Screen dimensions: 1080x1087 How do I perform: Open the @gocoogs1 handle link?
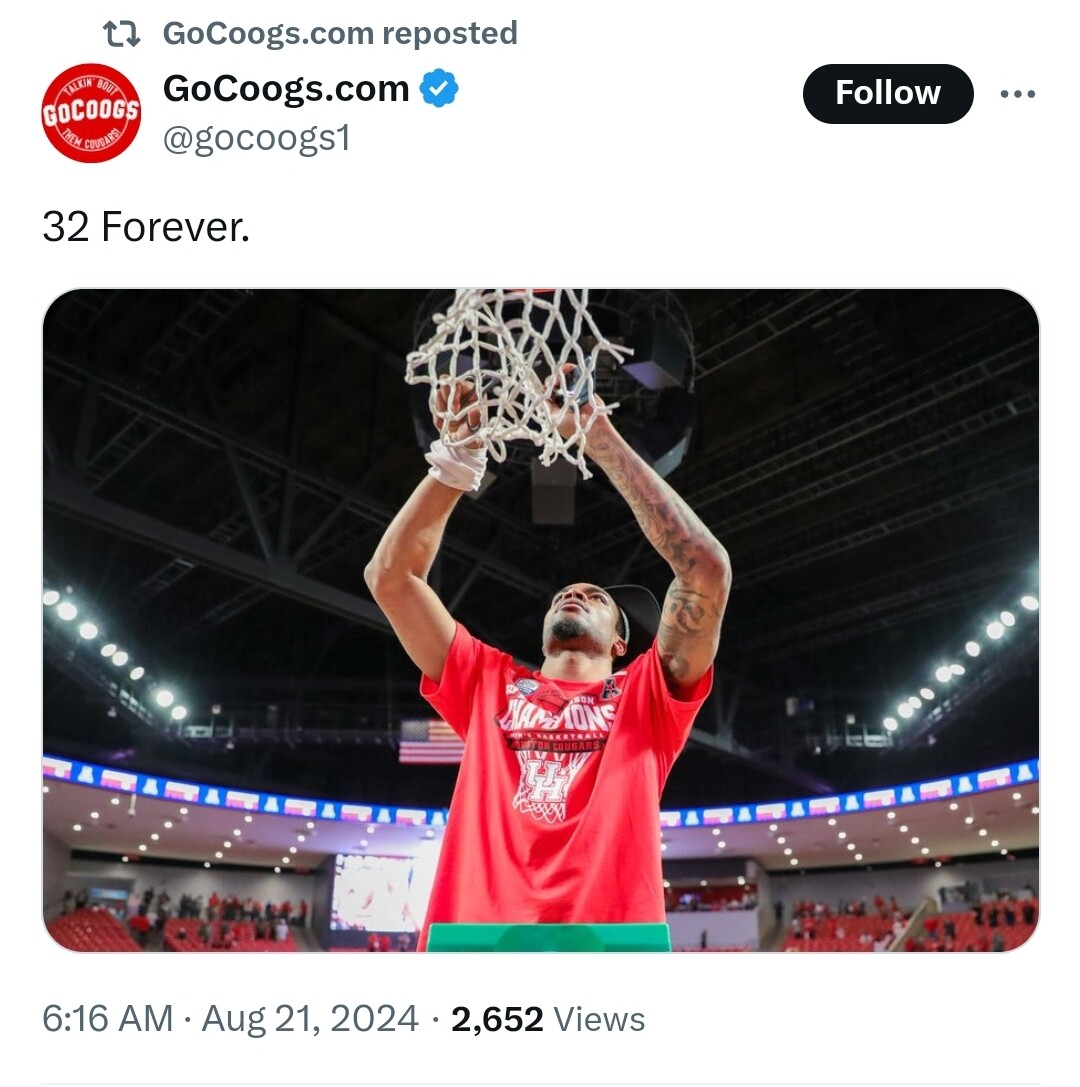click(x=256, y=138)
